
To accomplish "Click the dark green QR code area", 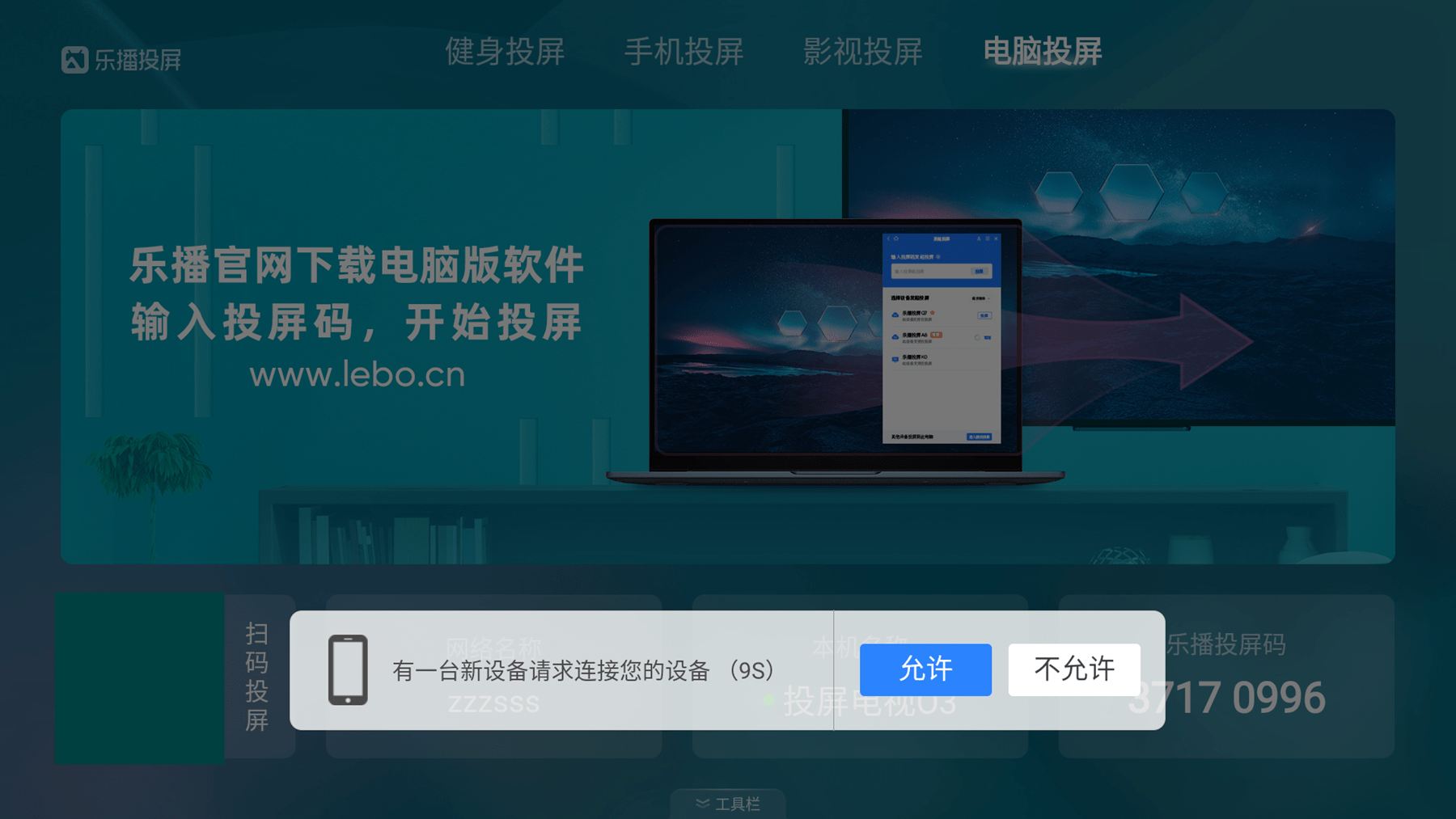I will tap(139, 678).
